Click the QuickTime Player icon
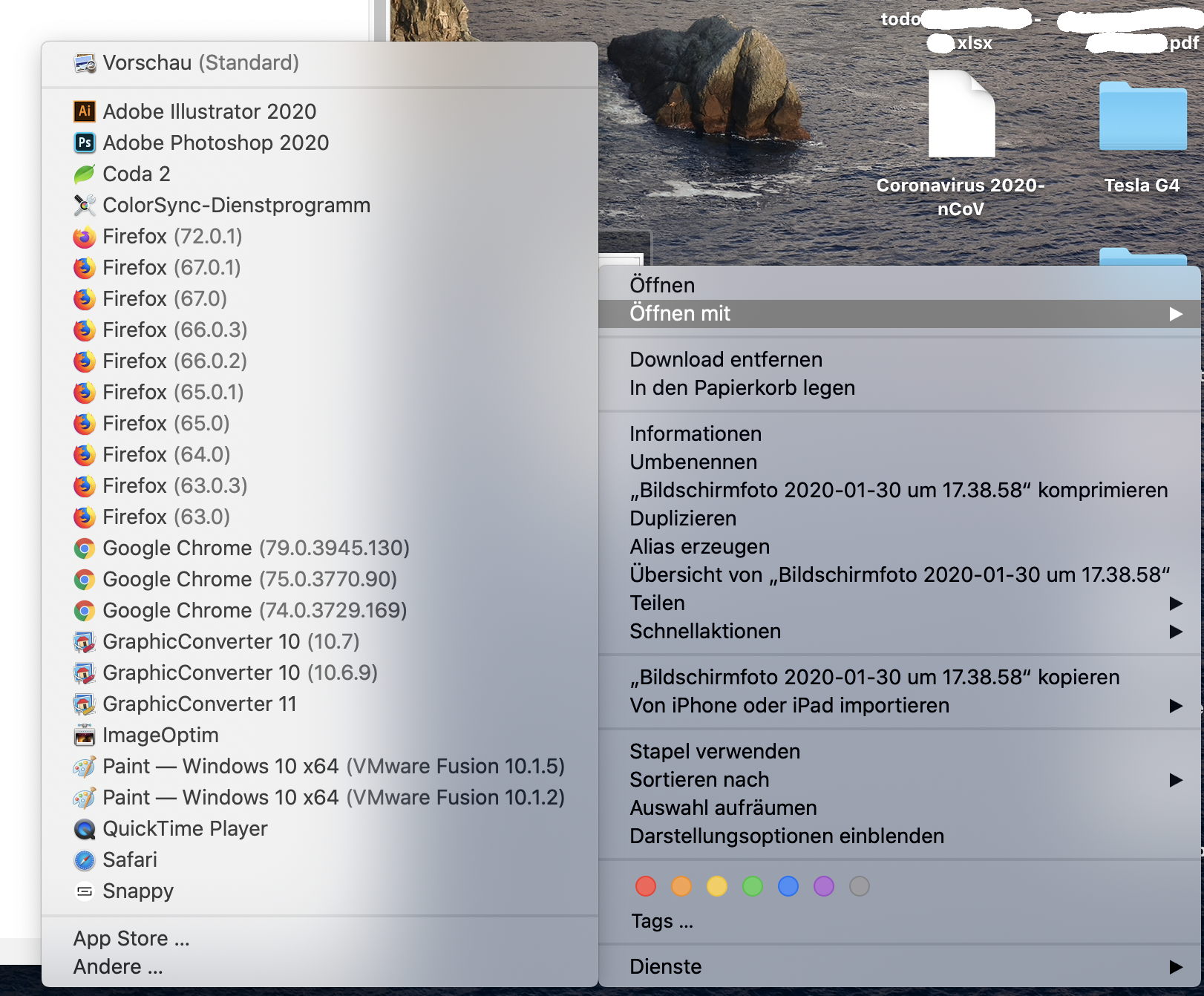The width and height of the screenshot is (1204, 996). tap(85, 829)
